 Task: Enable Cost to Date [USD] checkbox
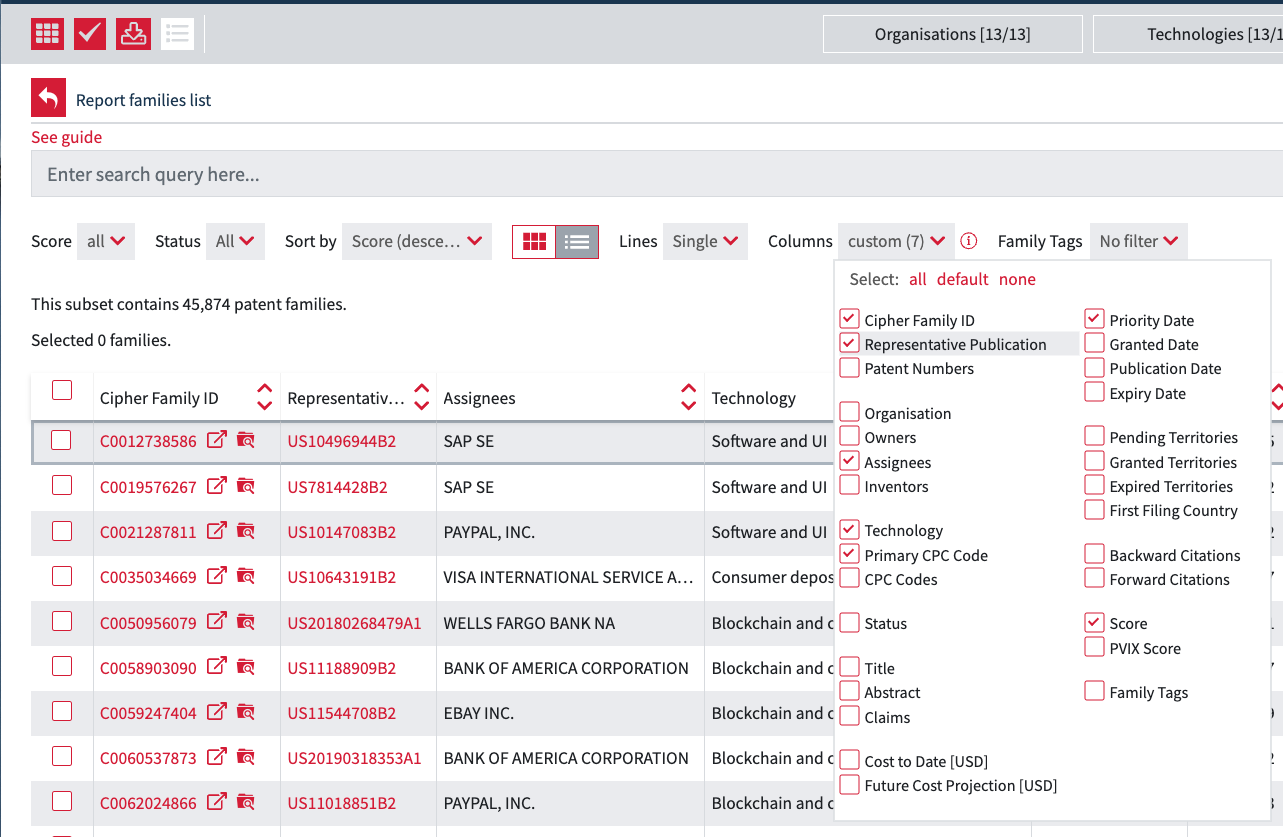click(849, 760)
